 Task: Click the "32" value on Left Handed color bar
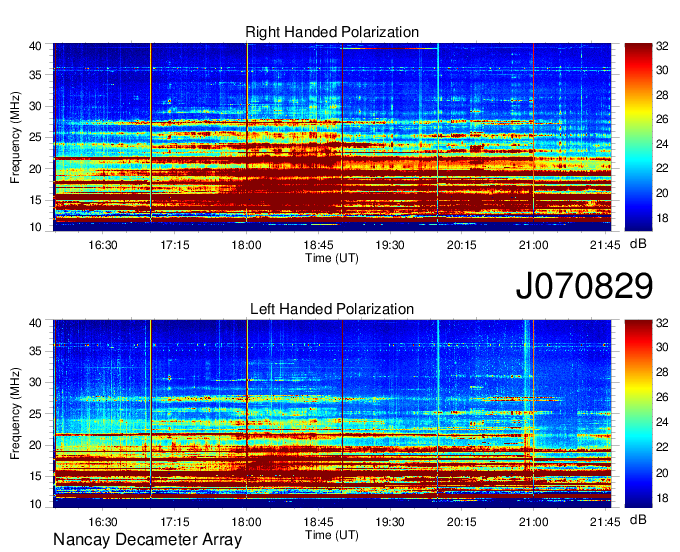pyautogui.click(x=662, y=323)
